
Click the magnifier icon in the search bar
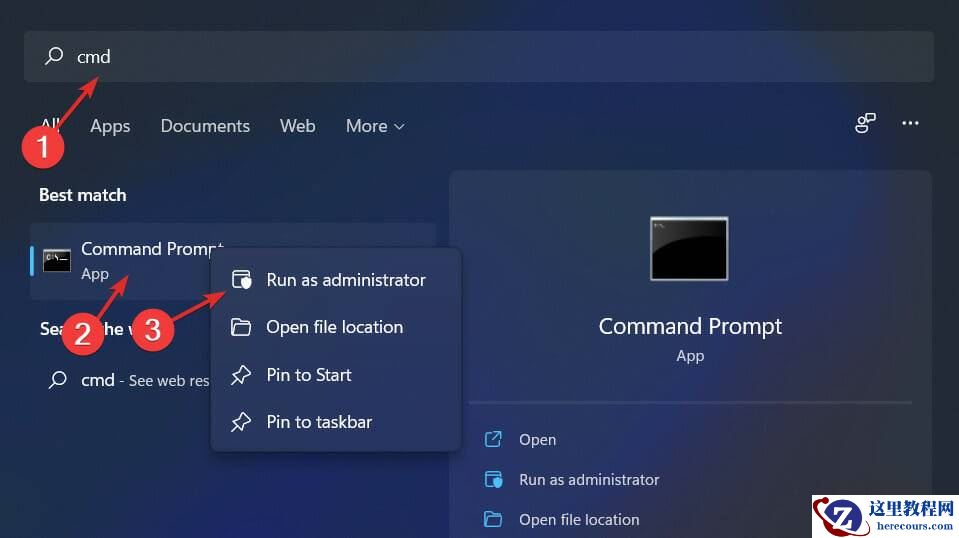[54, 57]
